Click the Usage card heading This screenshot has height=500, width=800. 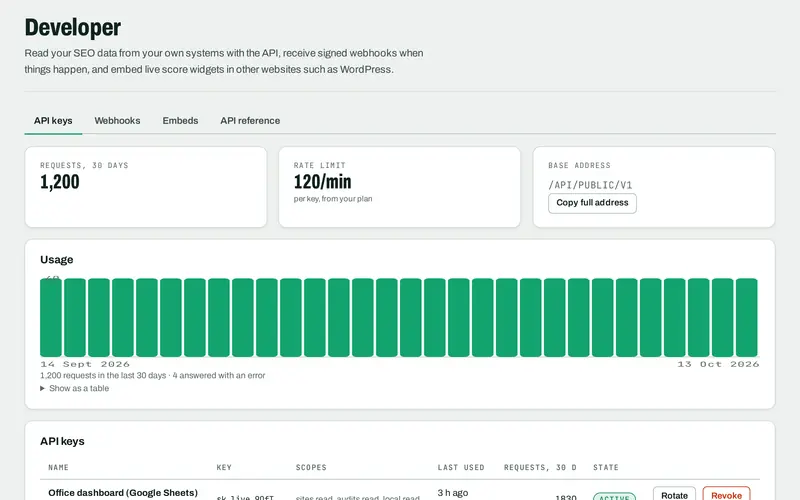click(57, 260)
